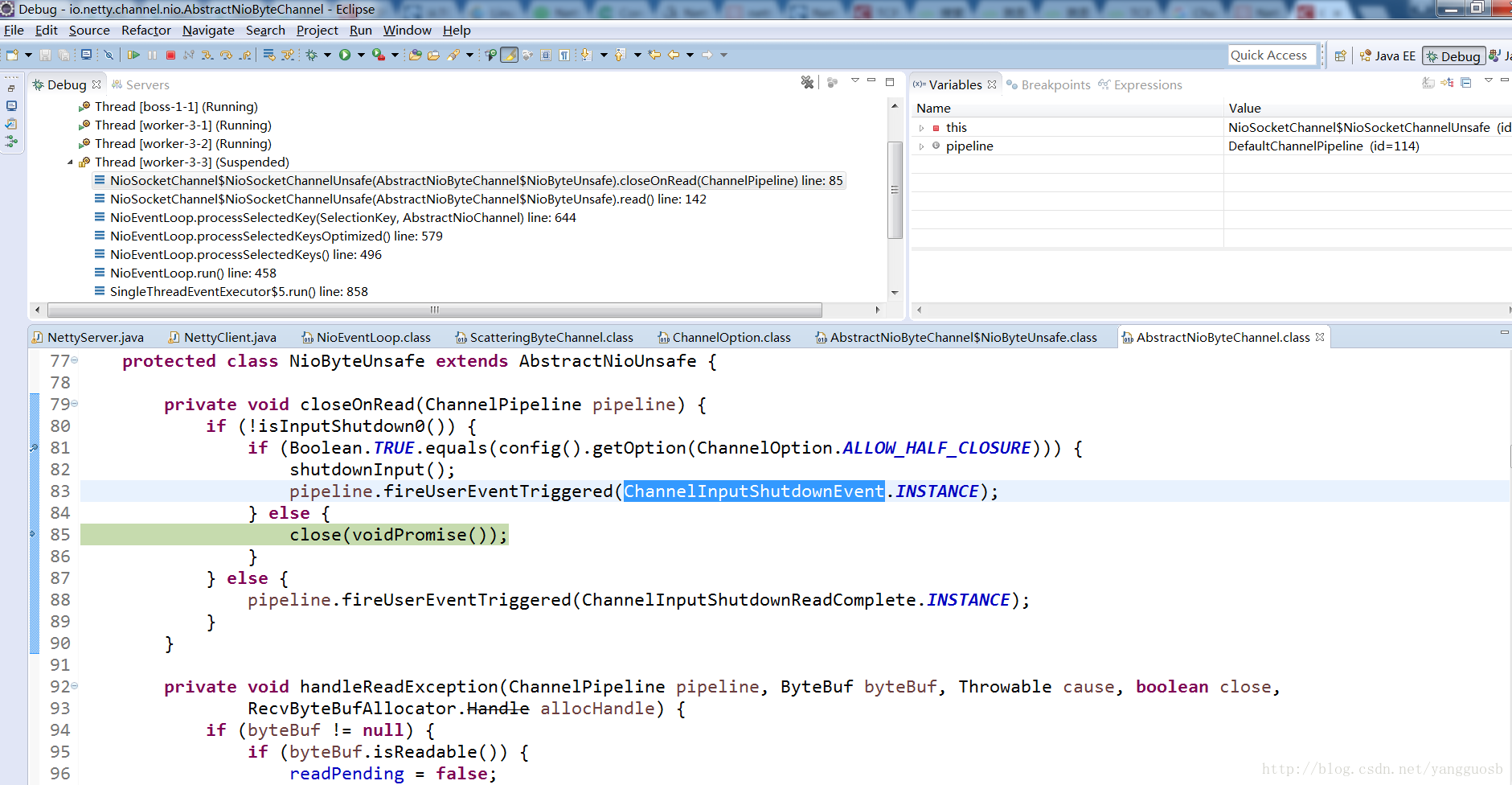Click the Step Return icon
The width and height of the screenshot is (1512, 785).
(245, 55)
